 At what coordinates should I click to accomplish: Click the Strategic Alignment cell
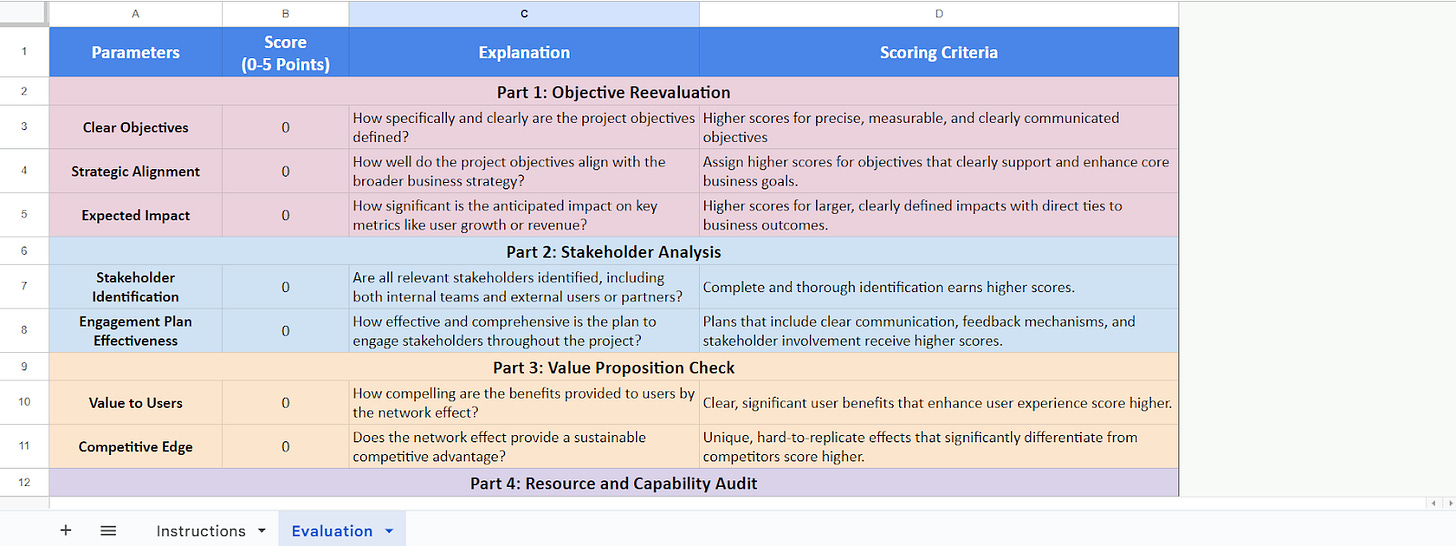pyautogui.click(x=136, y=171)
